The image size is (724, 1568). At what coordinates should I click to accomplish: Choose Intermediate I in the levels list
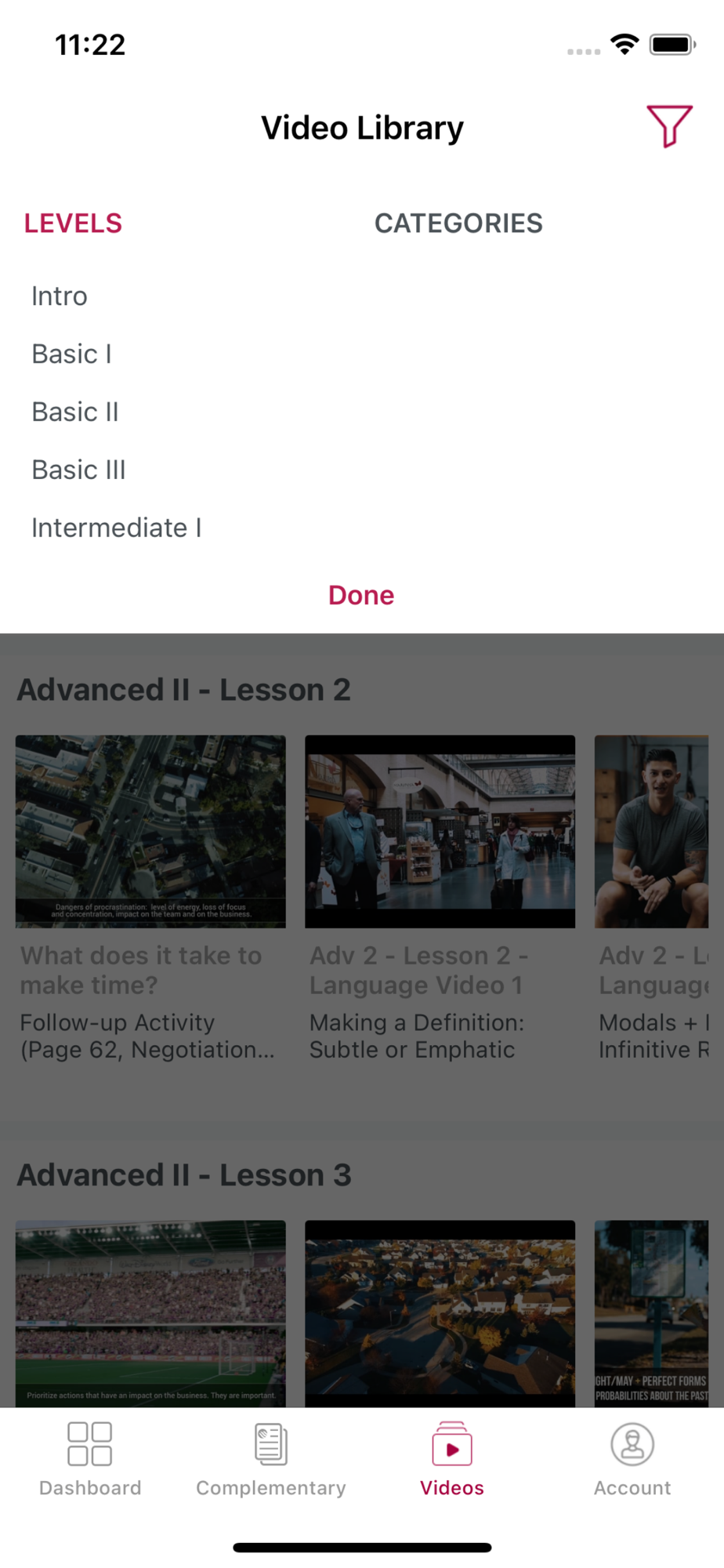(117, 528)
